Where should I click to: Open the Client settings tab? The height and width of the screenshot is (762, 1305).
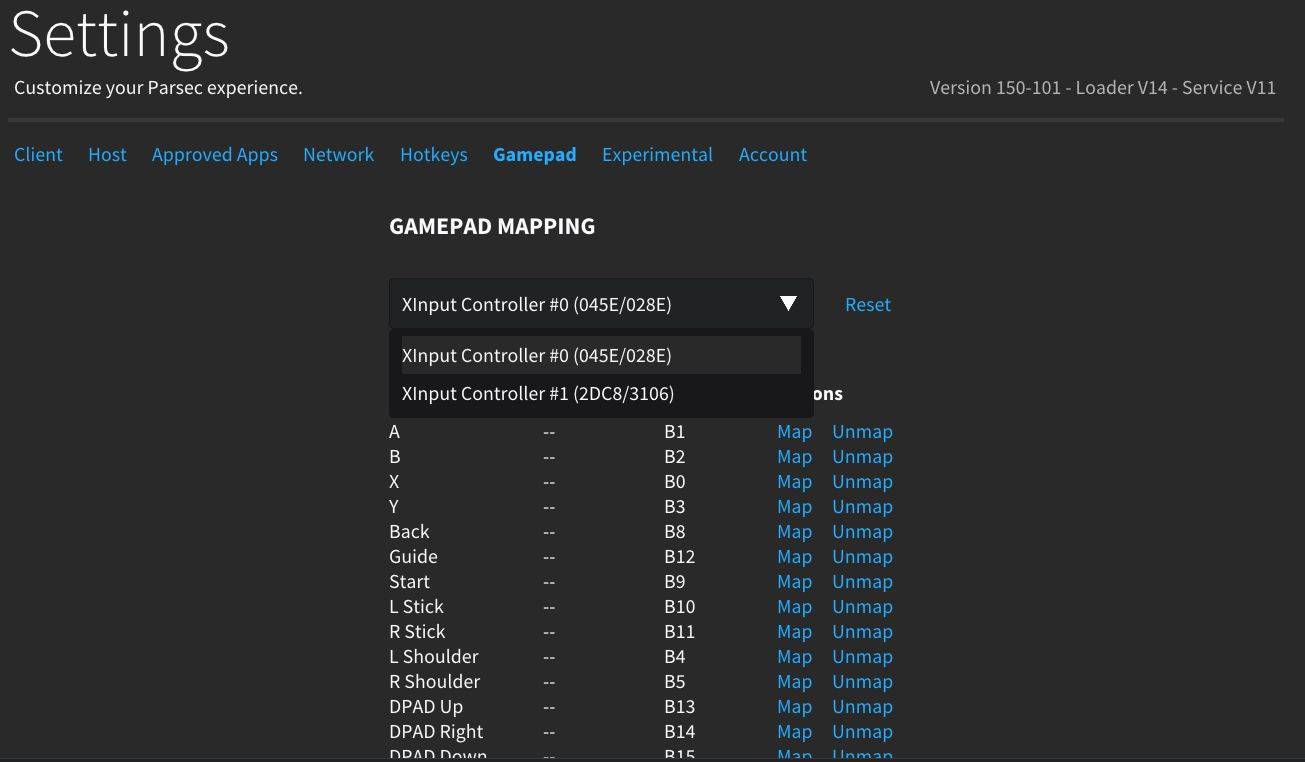tap(38, 155)
